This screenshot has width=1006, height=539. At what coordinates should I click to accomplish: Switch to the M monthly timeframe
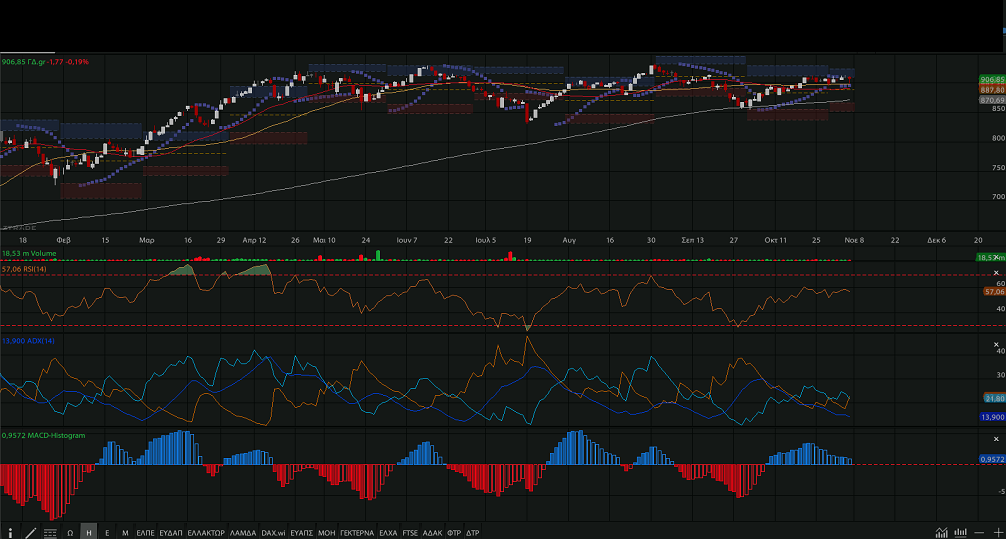tap(125, 532)
